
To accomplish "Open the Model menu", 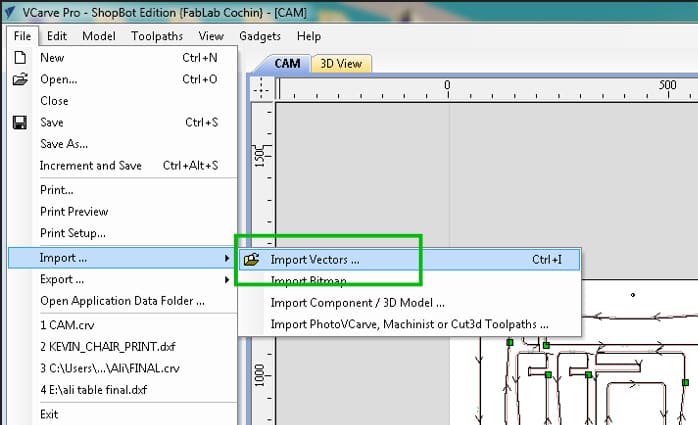I will [99, 36].
